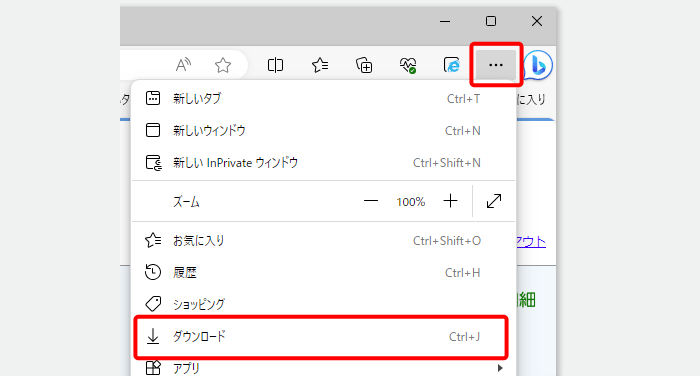This screenshot has height=376, width=700.
Task: Click the apps grid icon
Action: (153, 368)
